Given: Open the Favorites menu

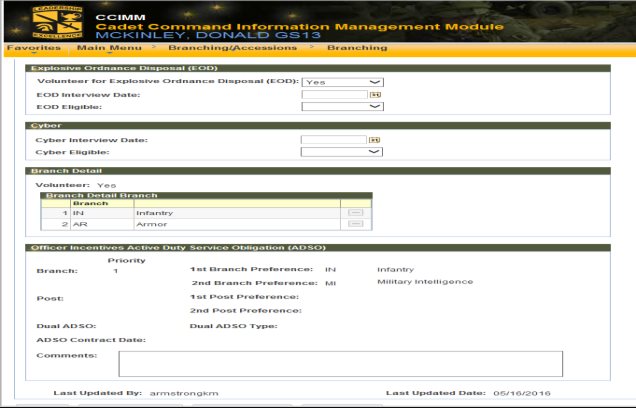Looking at the screenshot, I should click(x=34, y=48).
